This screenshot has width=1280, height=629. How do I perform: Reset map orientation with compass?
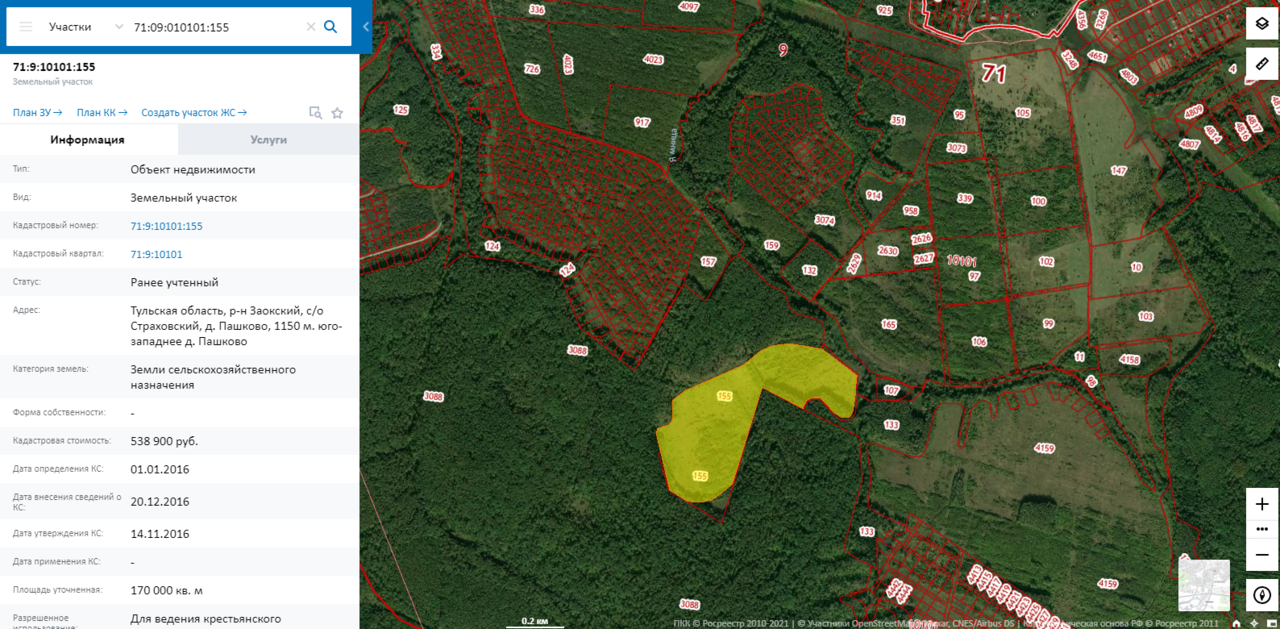(1262, 595)
